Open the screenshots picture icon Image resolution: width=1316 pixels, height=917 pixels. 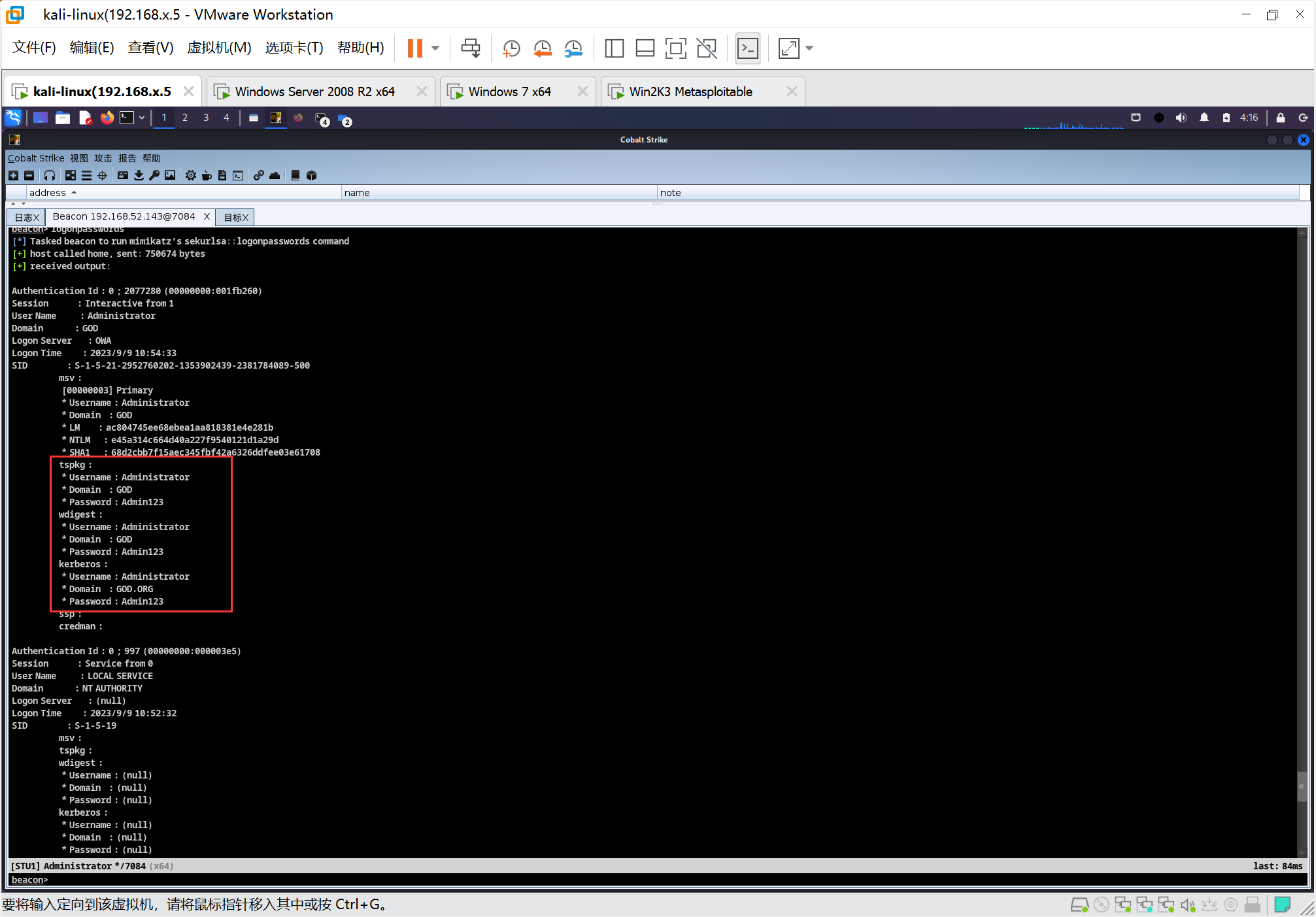point(170,175)
